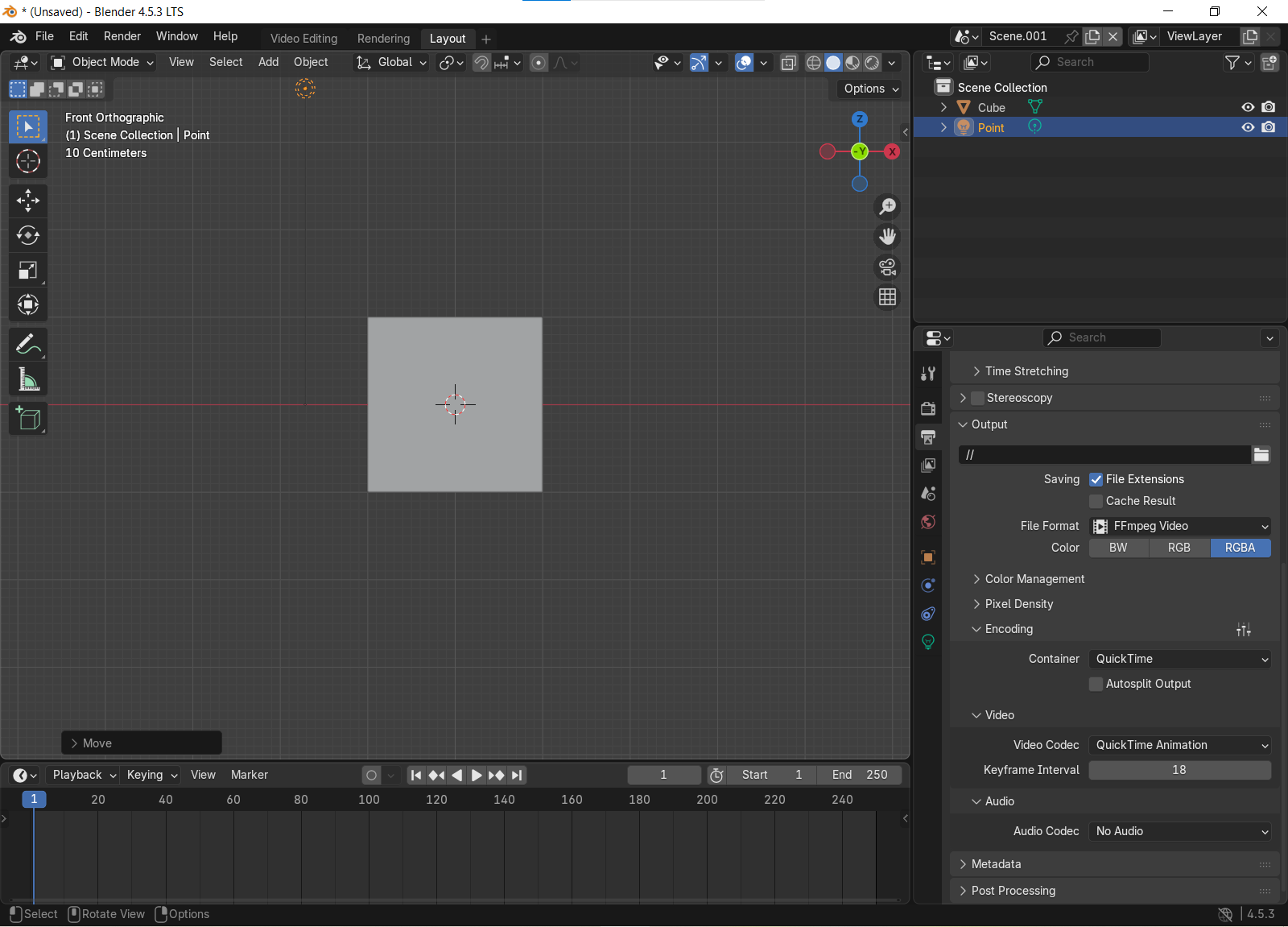Click the pan view hand icon

(888, 237)
